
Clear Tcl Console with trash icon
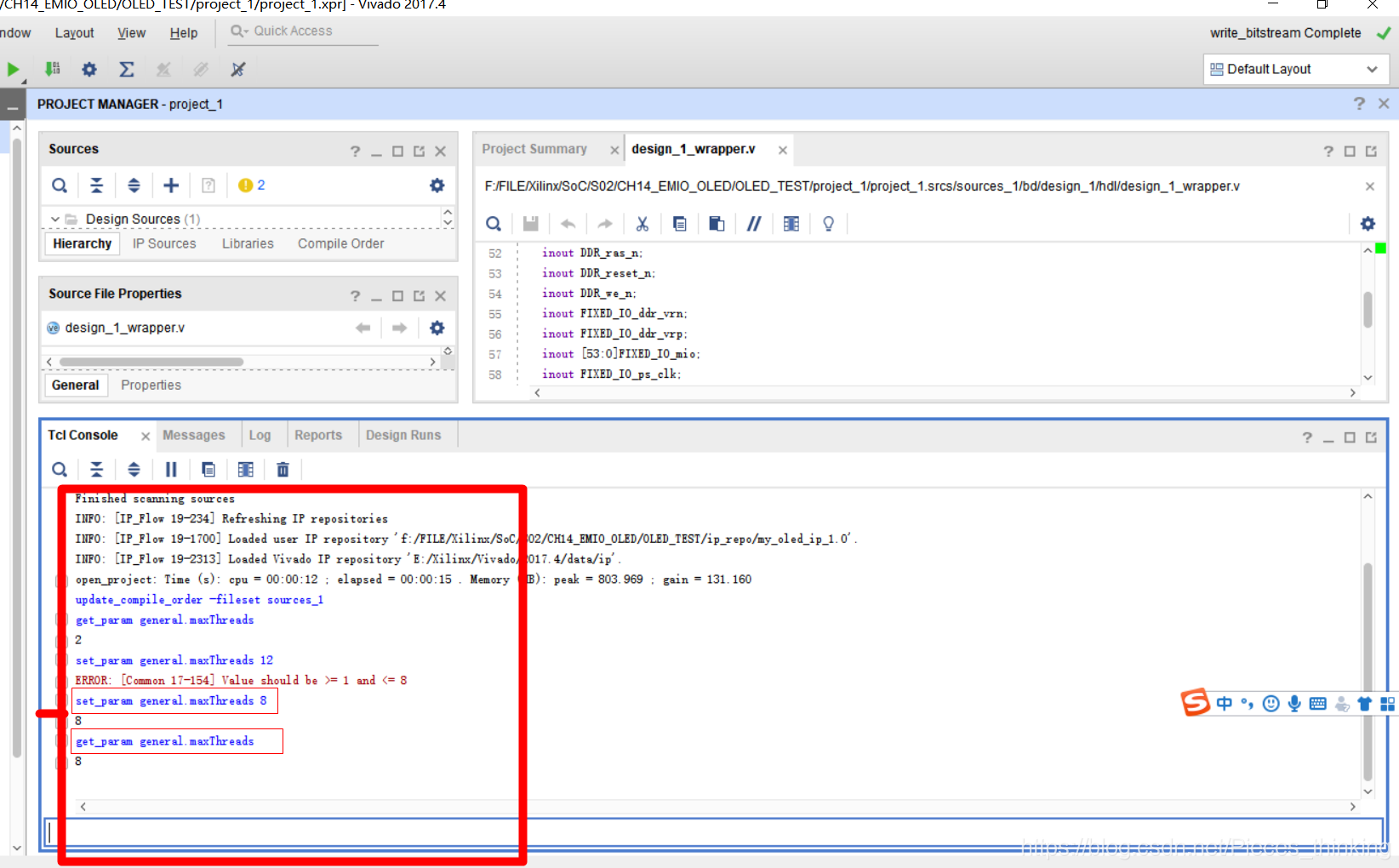pos(283,470)
